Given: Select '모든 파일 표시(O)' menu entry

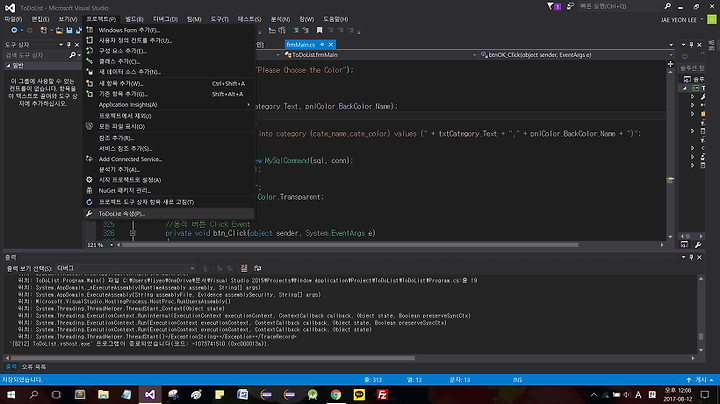Looking at the screenshot, I should [x=169, y=126].
